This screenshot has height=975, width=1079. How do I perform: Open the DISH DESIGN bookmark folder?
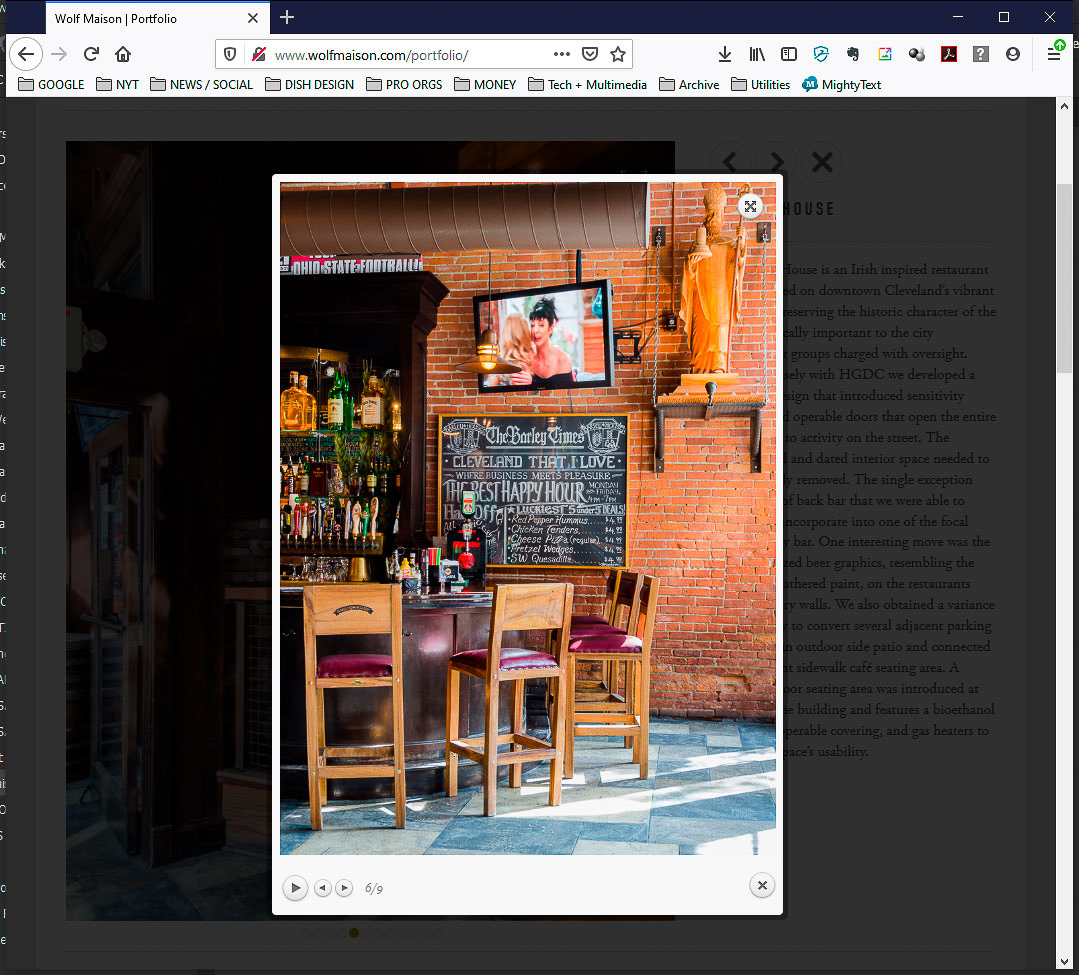coord(309,85)
